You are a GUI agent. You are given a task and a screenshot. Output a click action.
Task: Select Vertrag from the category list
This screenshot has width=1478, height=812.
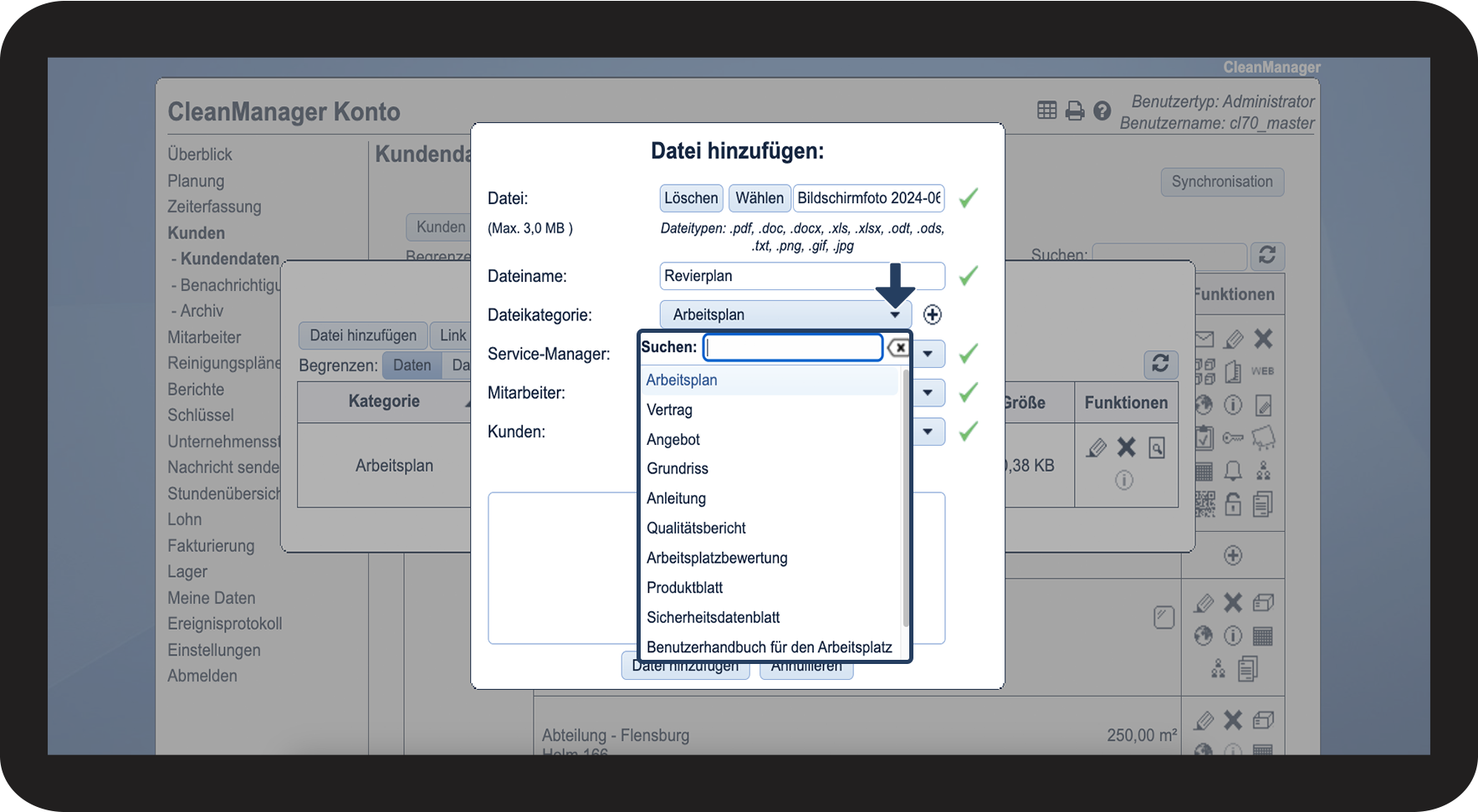pyautogui.click(x=669, y=410)
